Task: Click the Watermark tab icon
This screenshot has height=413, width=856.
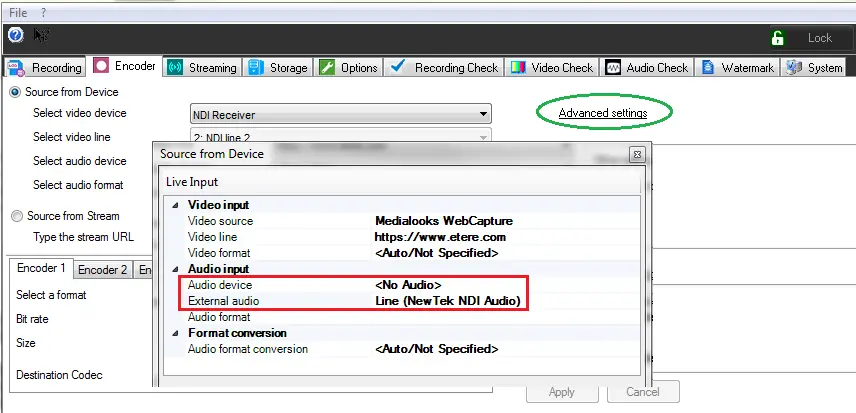Action: pyautogui.click(x=708, y=68)
